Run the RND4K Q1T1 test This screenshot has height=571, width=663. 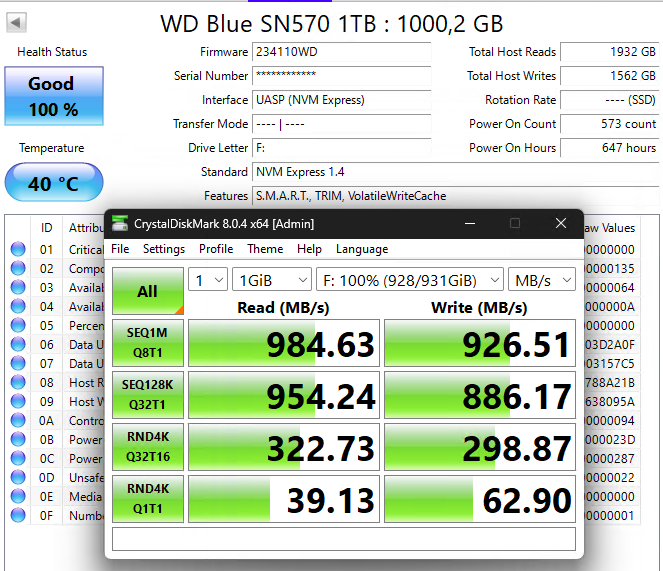148,499
